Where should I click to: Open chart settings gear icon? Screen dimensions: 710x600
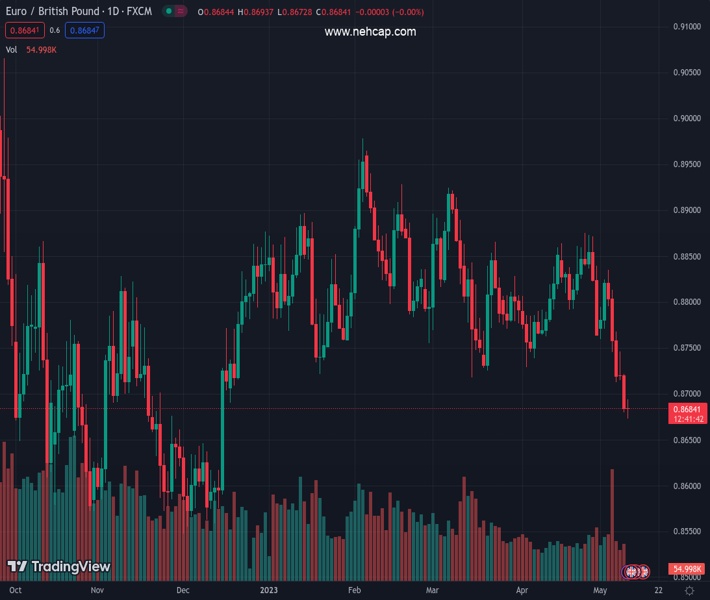[x=689, y=591]
